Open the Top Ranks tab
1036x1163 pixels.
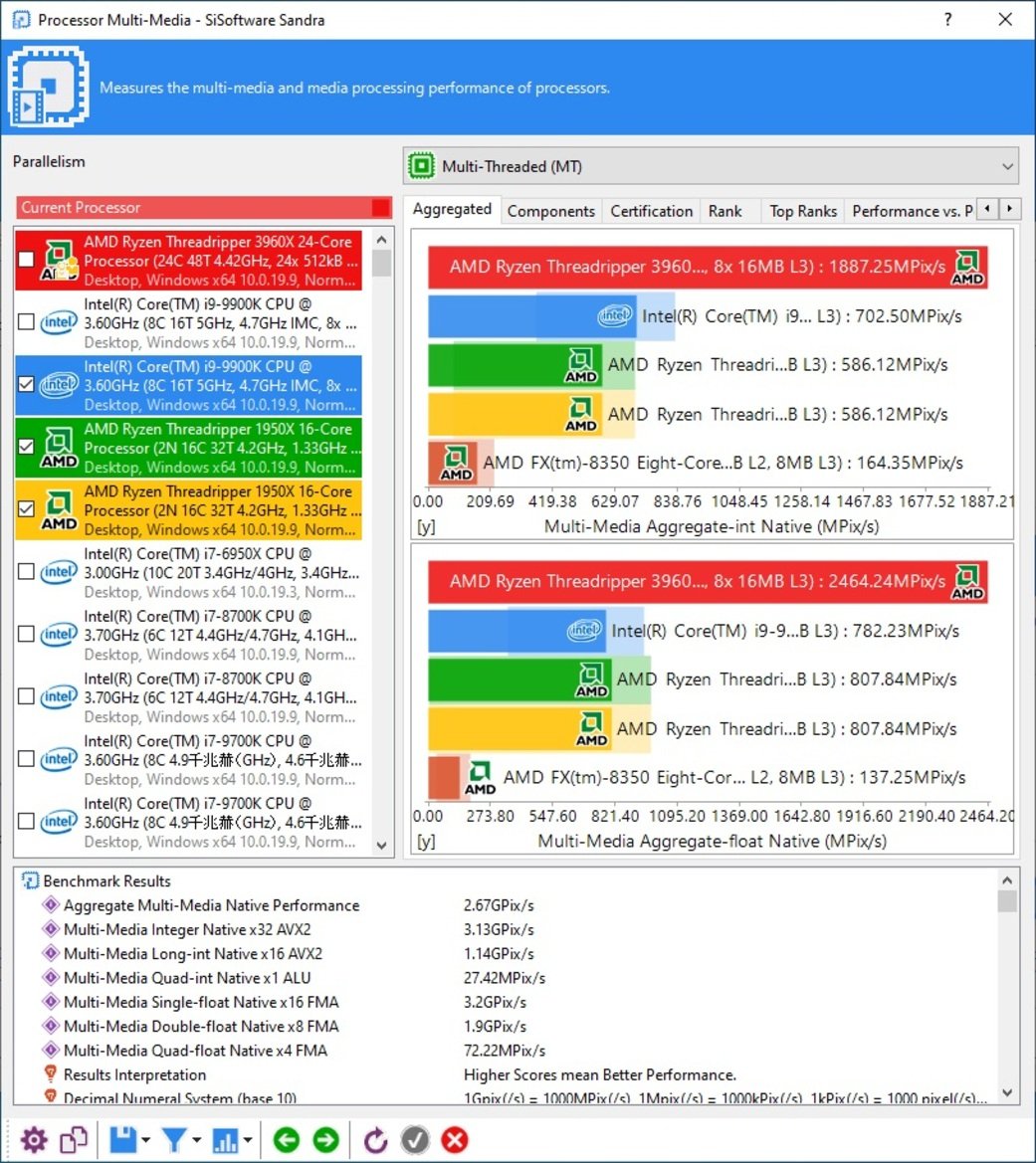click(803, 211)
